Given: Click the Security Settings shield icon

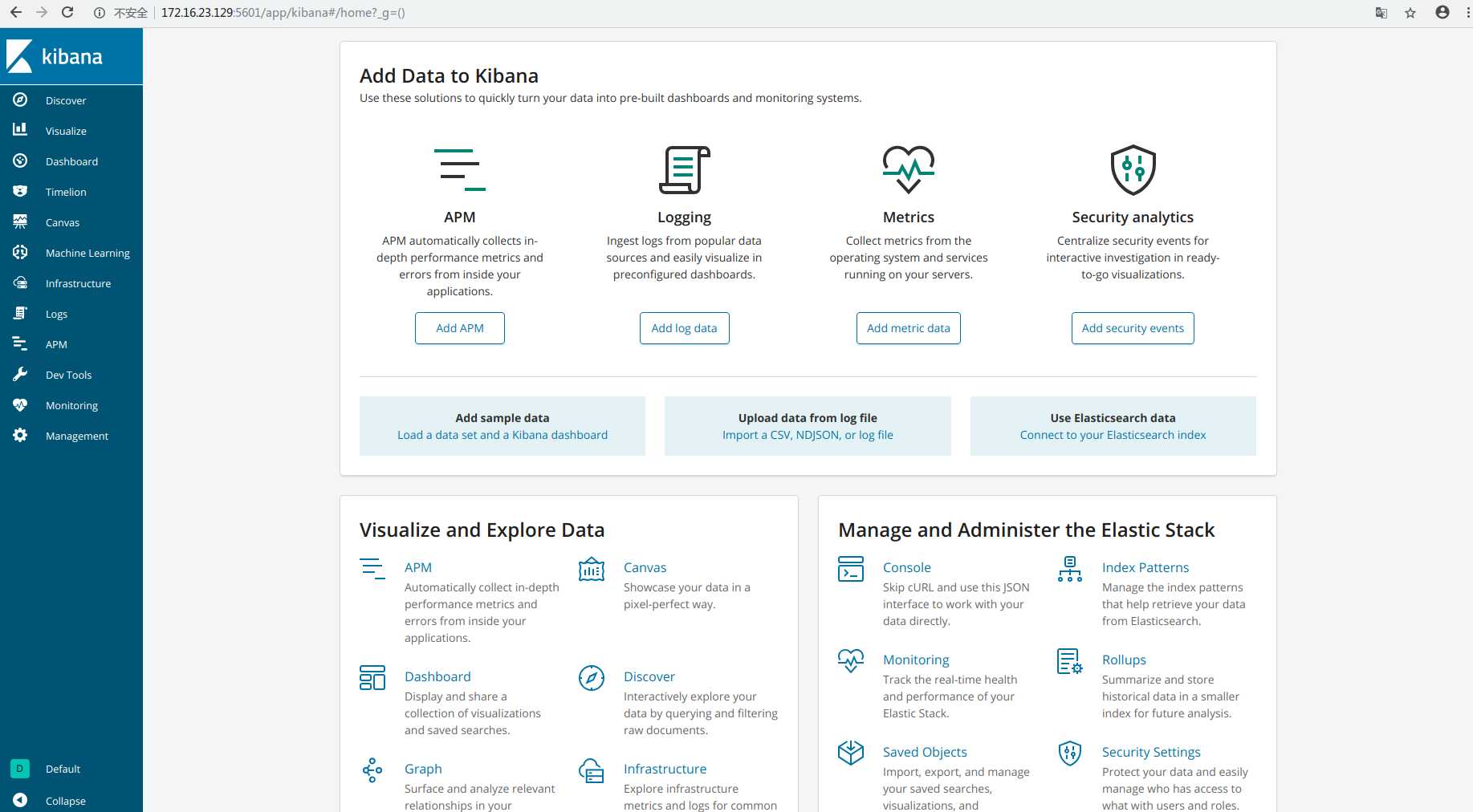Looking at the screenshot, I should point(1070,753).
